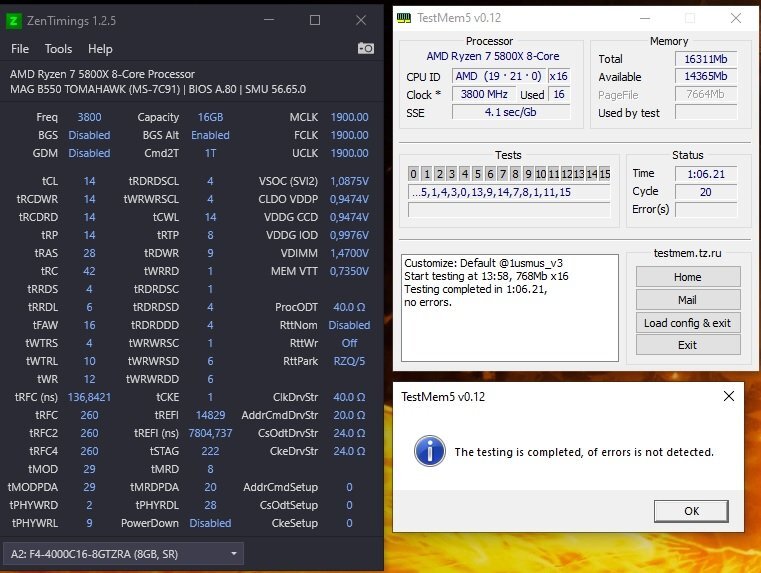Click the tSTAG value 222

210,451
